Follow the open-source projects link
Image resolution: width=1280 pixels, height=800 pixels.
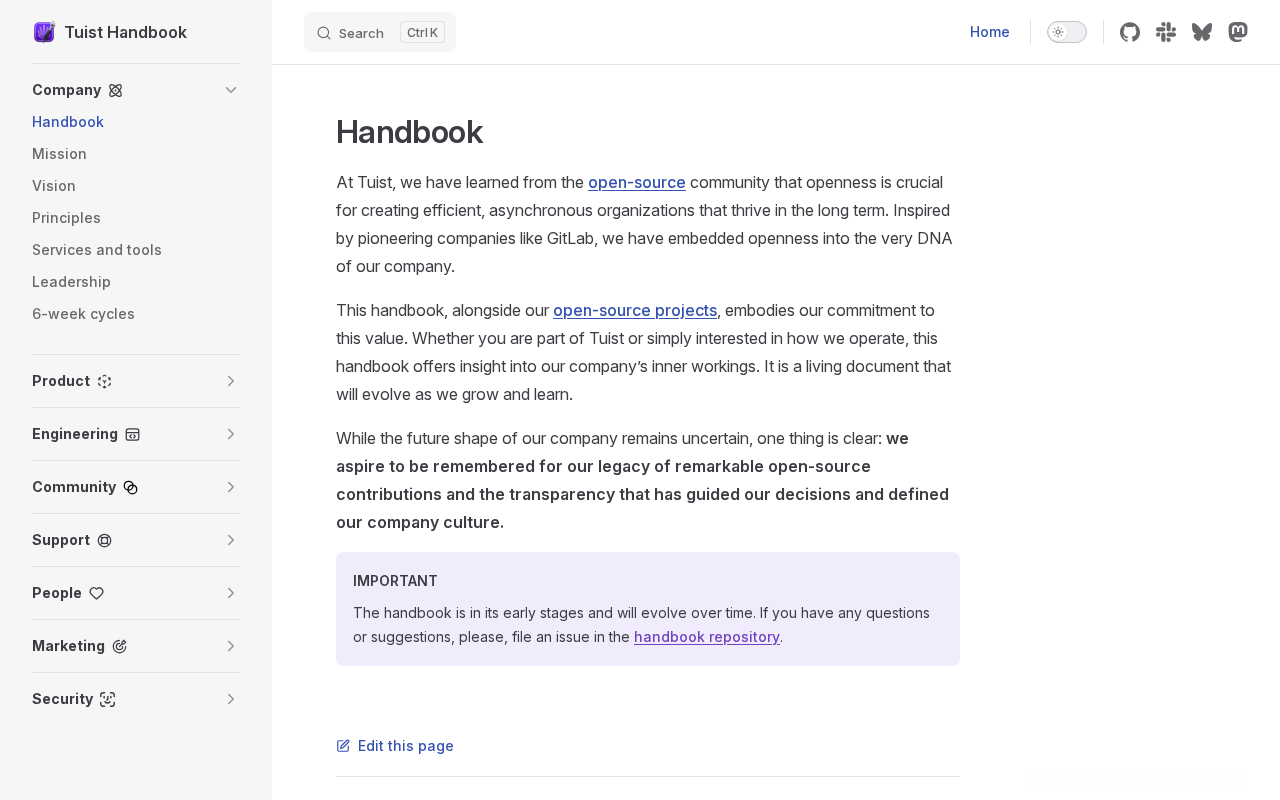tap(635, 310)
